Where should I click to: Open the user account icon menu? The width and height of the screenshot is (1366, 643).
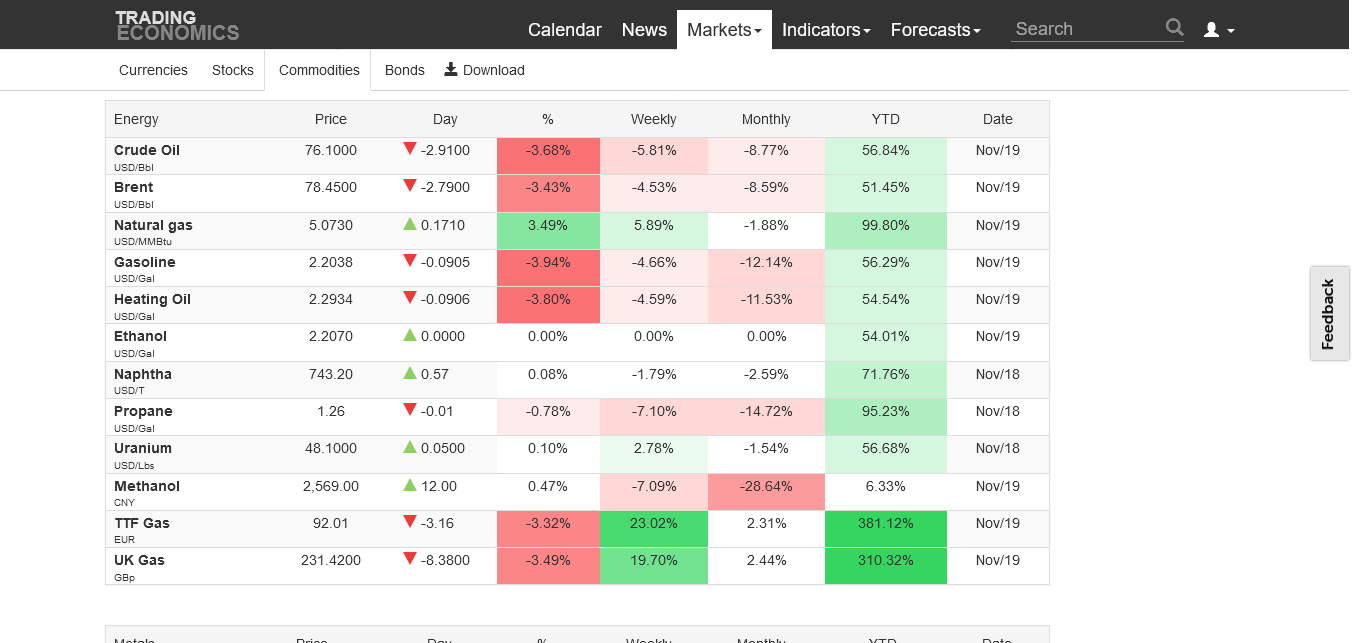(1218, 30)
